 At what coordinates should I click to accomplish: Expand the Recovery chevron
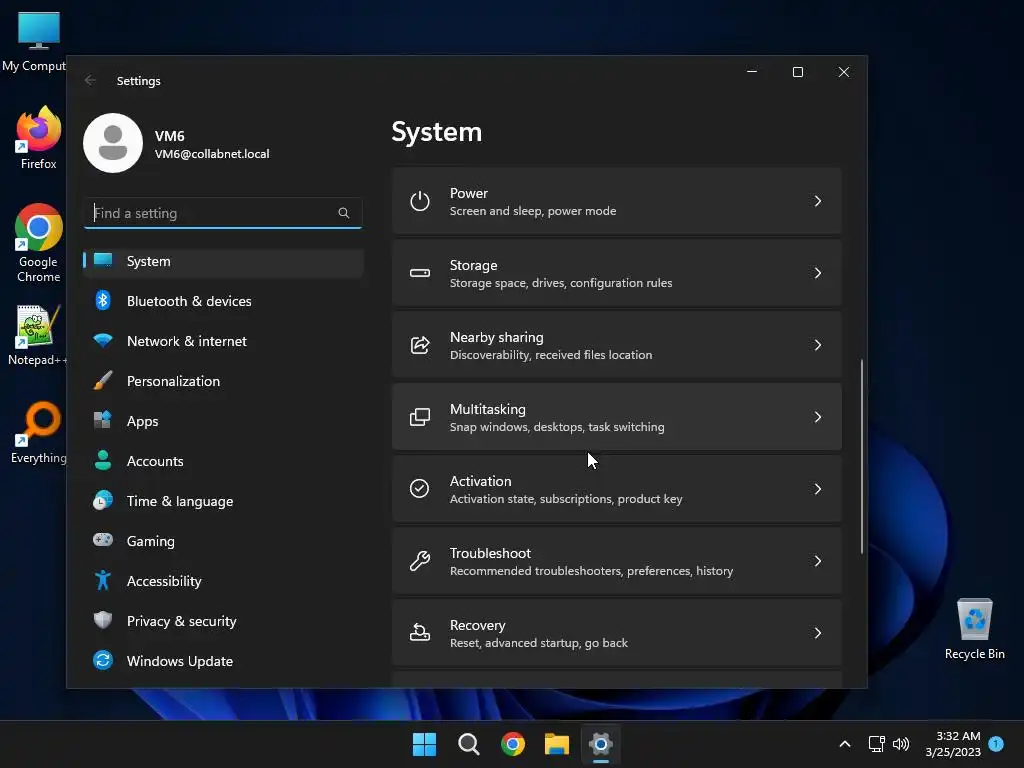[x=818, y=632]
